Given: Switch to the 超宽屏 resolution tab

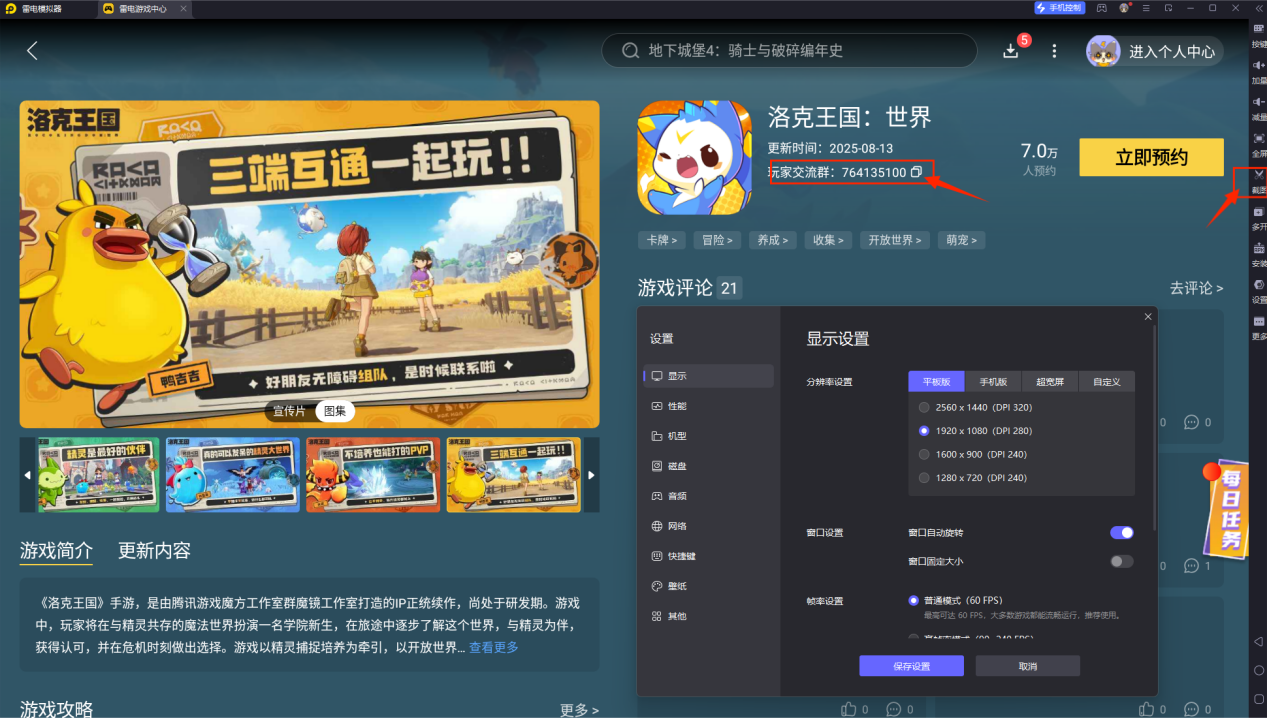Looking at the screenshot, I should pyautogui.click(x=1050, y=381).
